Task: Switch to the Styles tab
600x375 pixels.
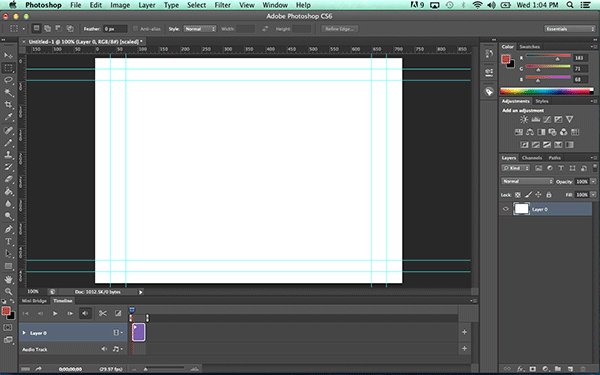Action: pos(541,101)
